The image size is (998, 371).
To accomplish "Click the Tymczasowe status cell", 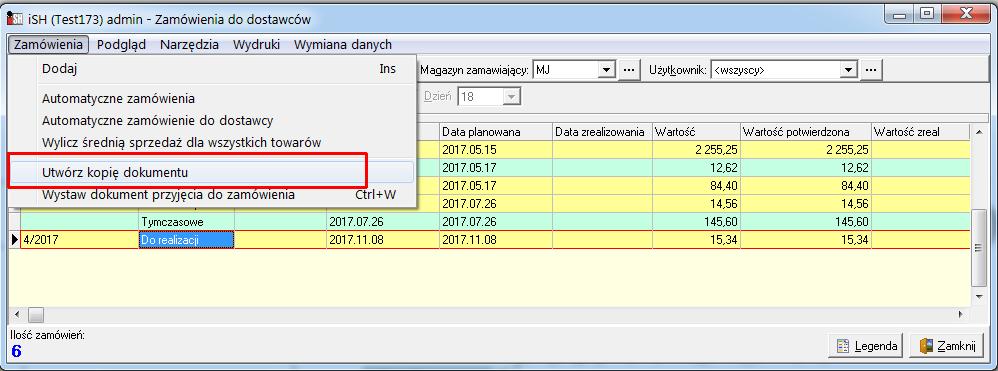I will pyautogui.click(x=186, y=222).
